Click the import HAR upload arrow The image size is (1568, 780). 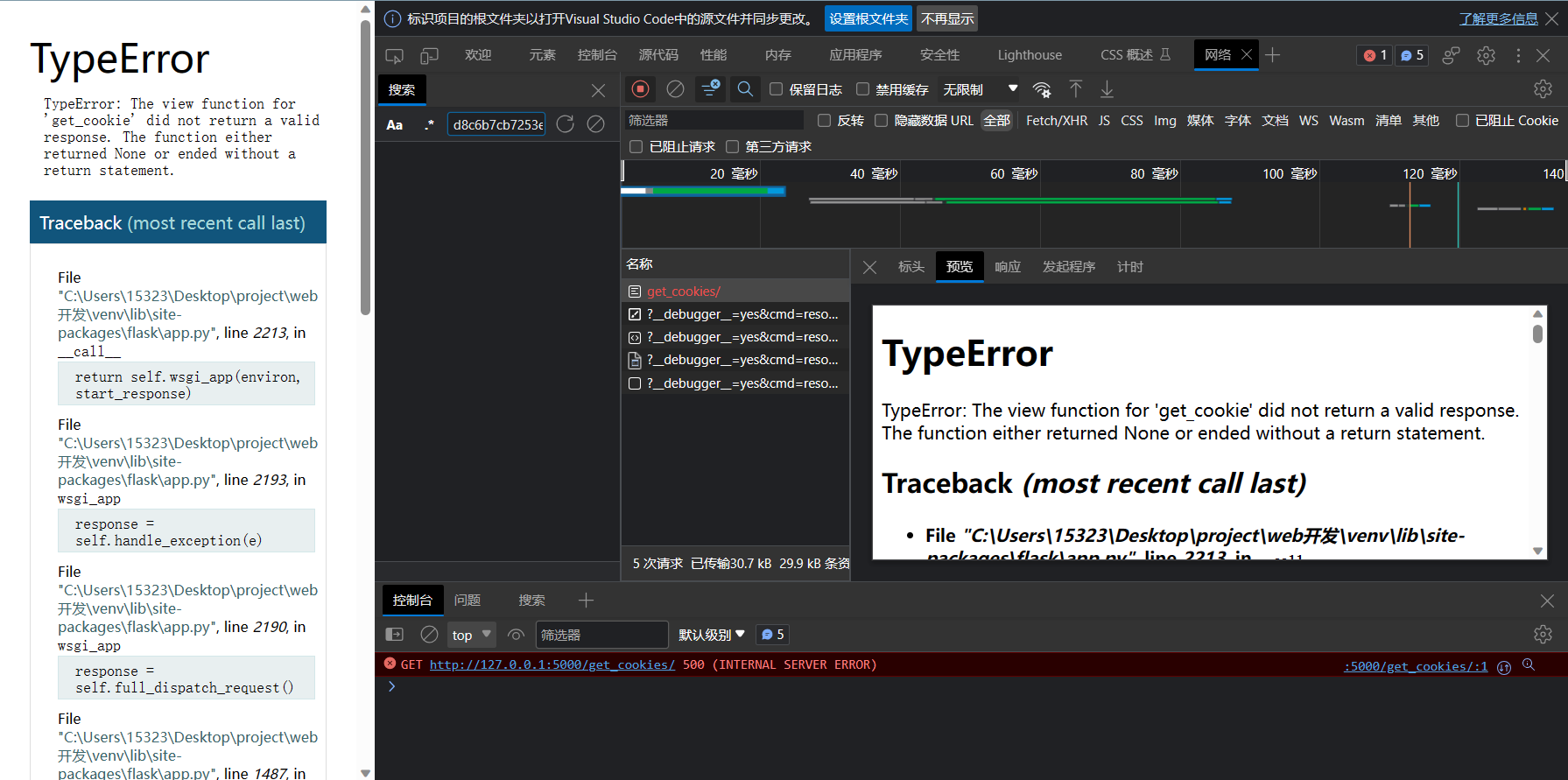[x=1076, y=88]
